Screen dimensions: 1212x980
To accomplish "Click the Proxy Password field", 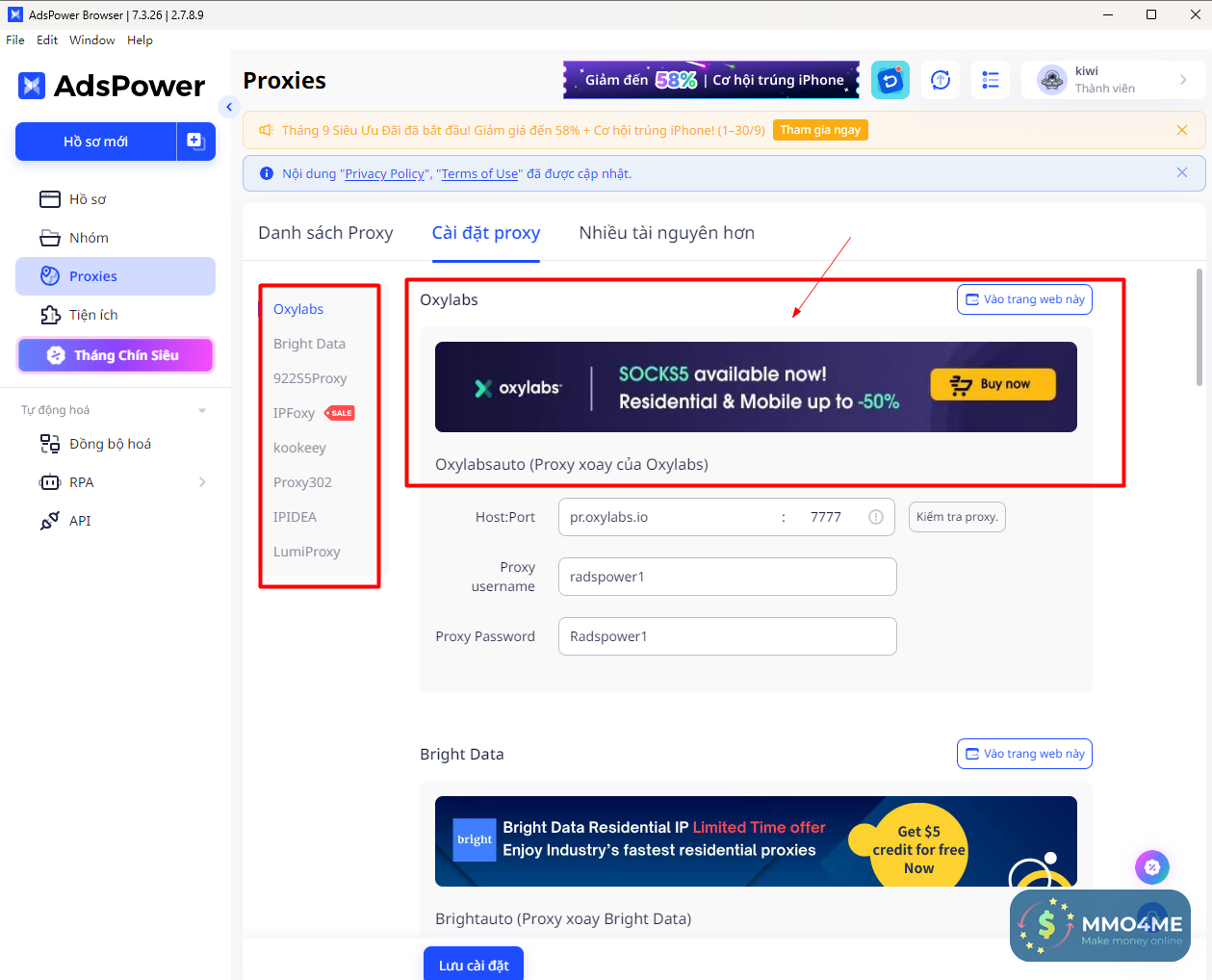I will (728, 636).
